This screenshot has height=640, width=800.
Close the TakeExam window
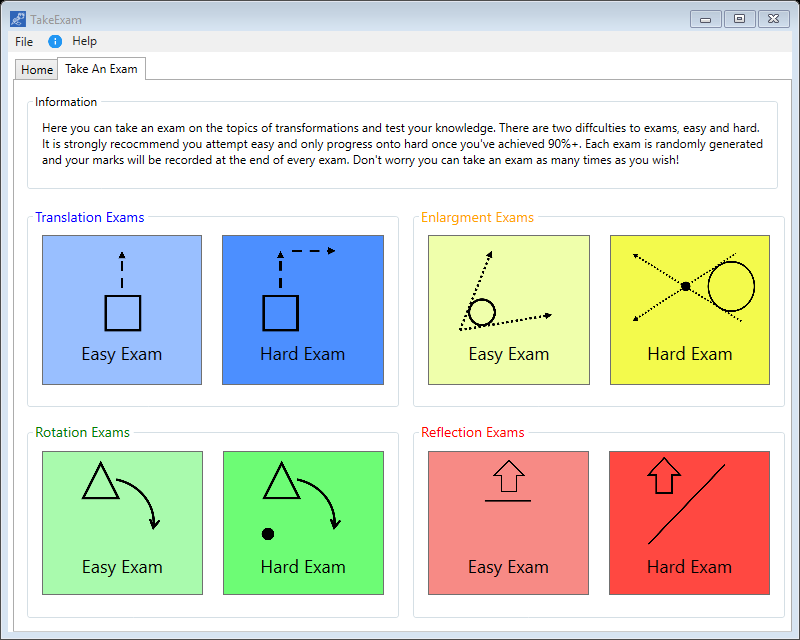pos(773,19)
